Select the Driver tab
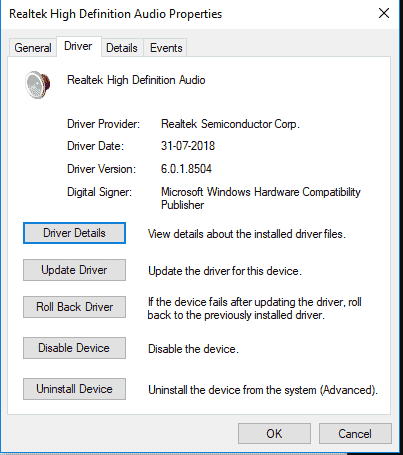 78,46
